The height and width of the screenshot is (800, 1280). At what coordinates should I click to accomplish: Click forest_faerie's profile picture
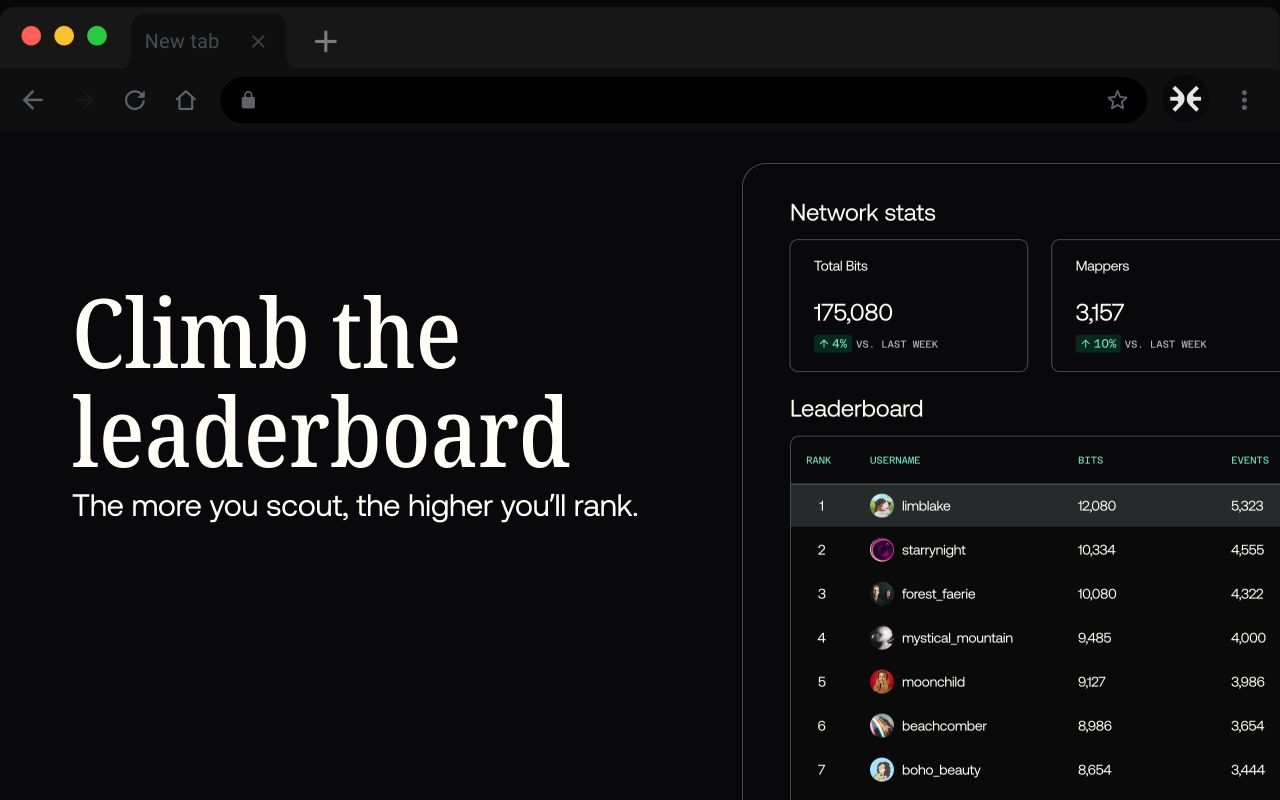coord(881,594)
